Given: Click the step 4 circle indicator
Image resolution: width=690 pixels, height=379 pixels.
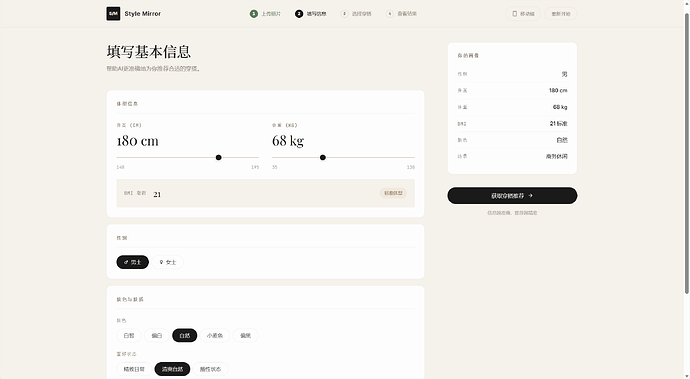Looking at the screenshot, I should tap(389, 14).
